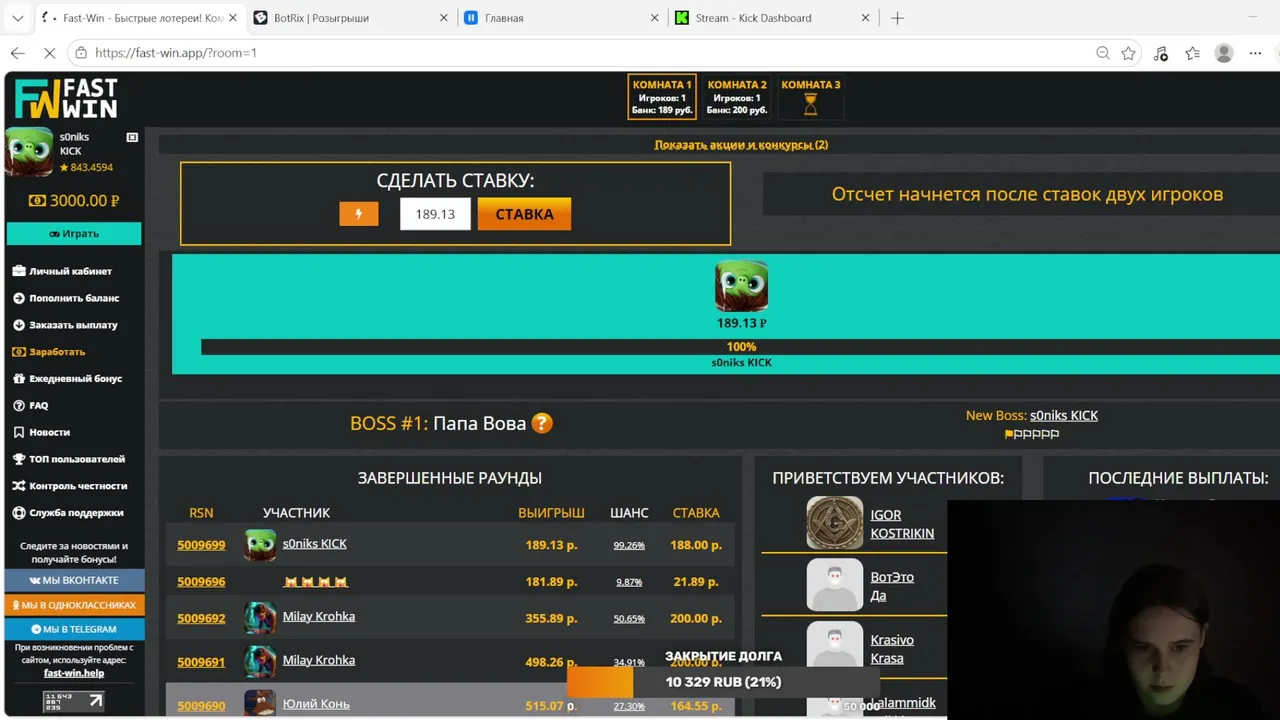Click the question mark icon beside Папа Вова
The image size is (1280, 720).
542,423
